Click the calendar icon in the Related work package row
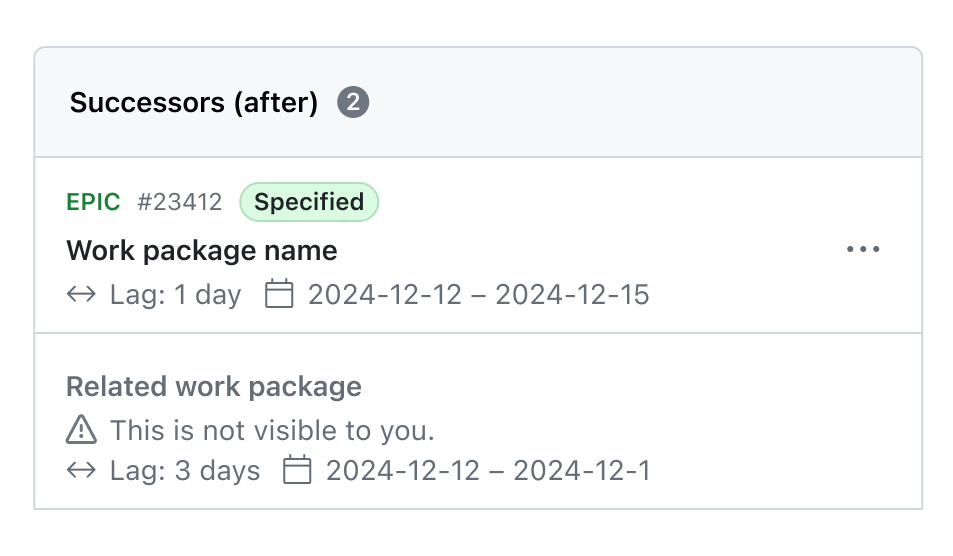This screenshot has width=953, height=556. coord(297,470)
